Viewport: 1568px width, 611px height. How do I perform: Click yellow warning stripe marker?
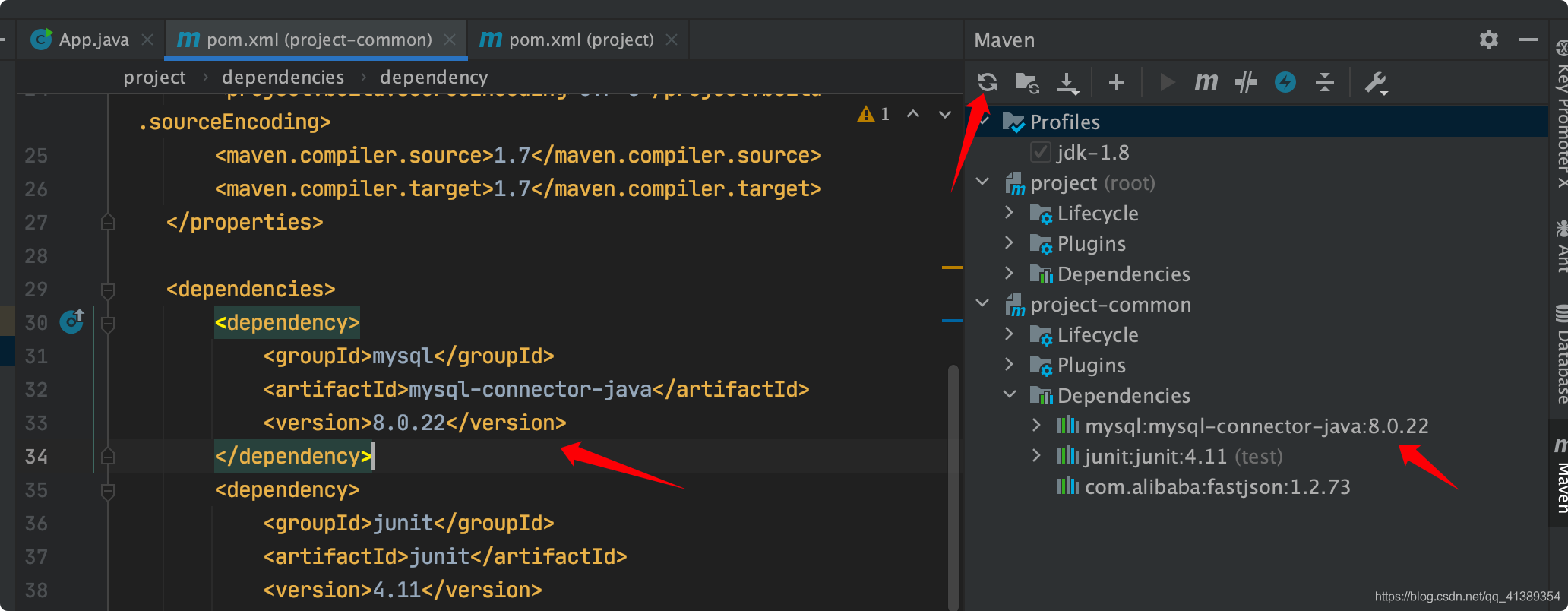tap(953, 268)
